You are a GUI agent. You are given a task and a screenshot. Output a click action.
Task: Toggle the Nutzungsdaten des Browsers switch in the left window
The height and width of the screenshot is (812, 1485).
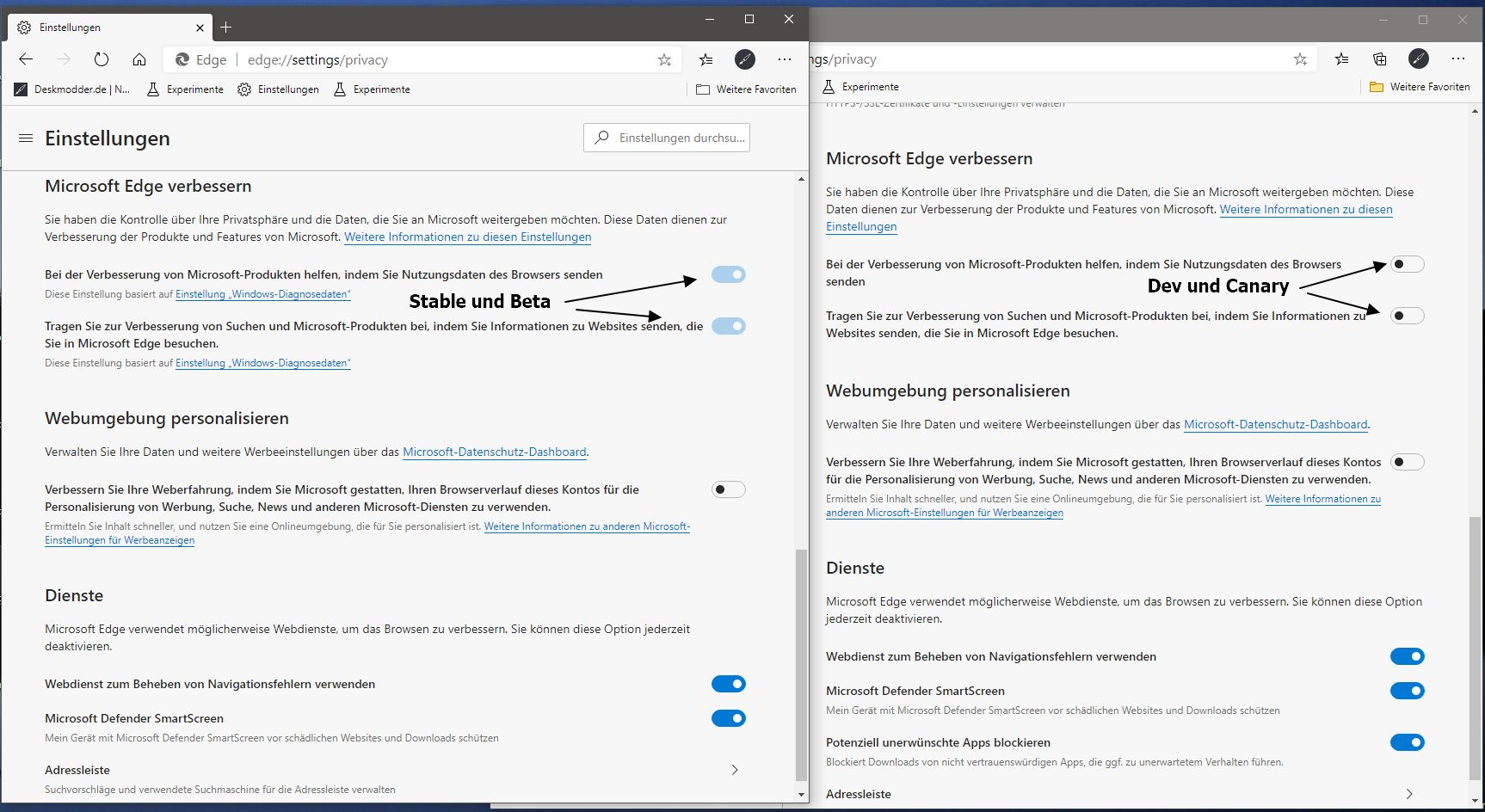[729, 274]
